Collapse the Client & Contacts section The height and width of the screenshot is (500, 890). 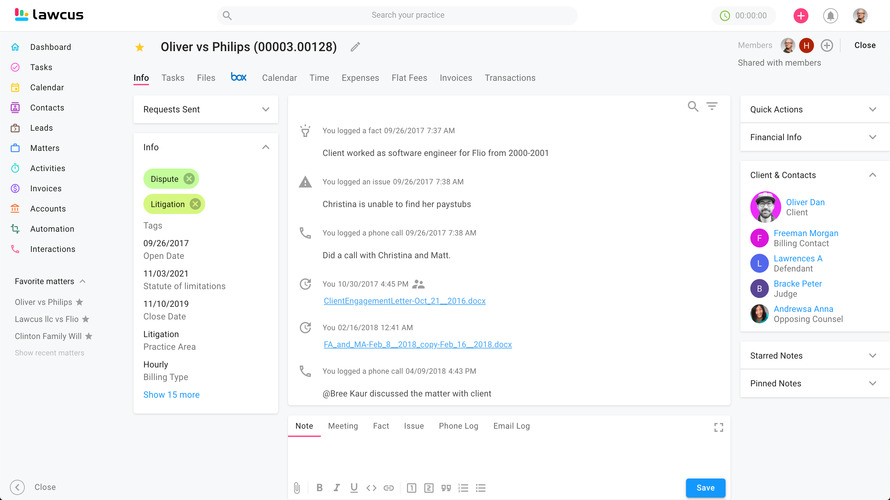point(872,175)
